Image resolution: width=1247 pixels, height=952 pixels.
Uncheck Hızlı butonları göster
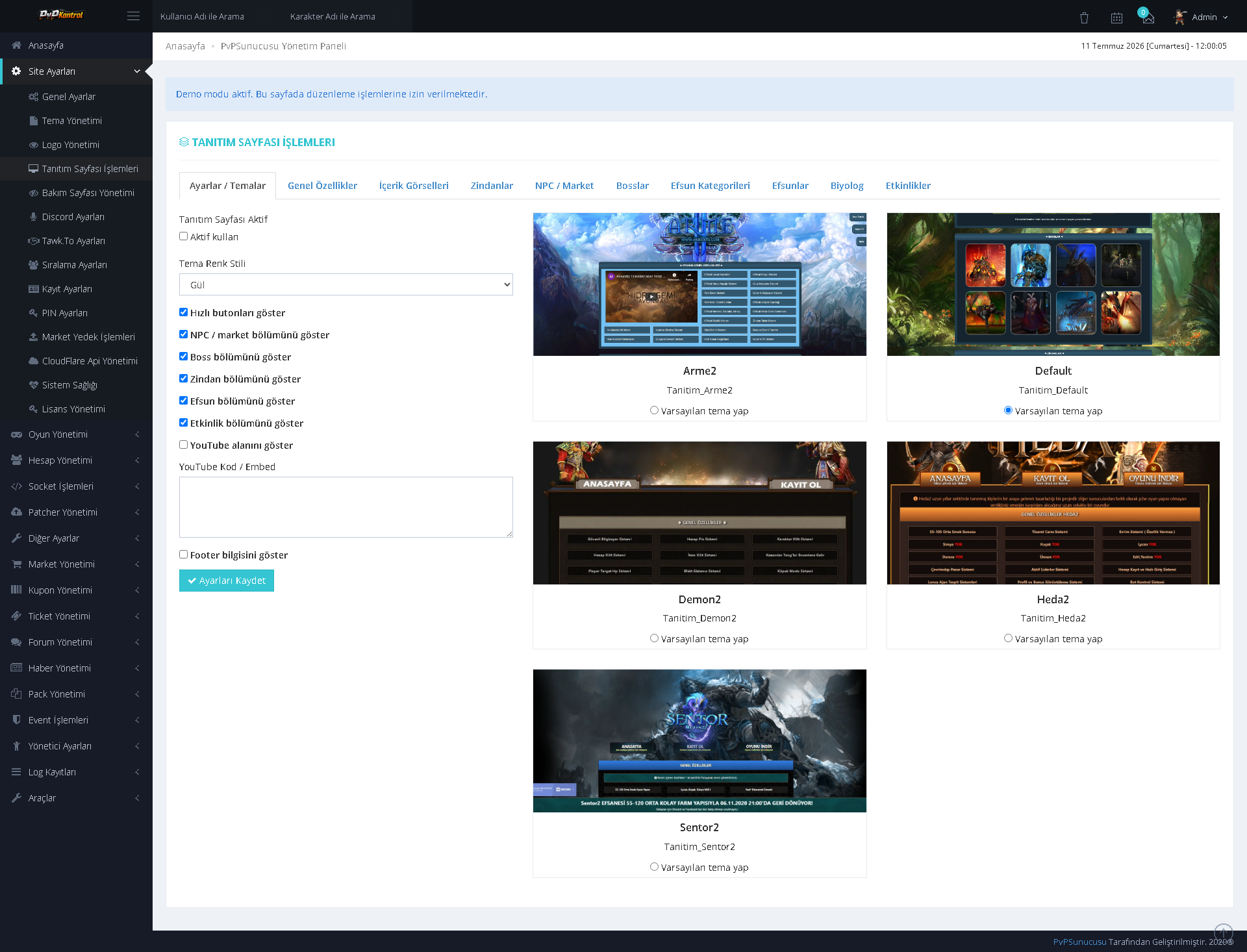click(x=183, y=312)
